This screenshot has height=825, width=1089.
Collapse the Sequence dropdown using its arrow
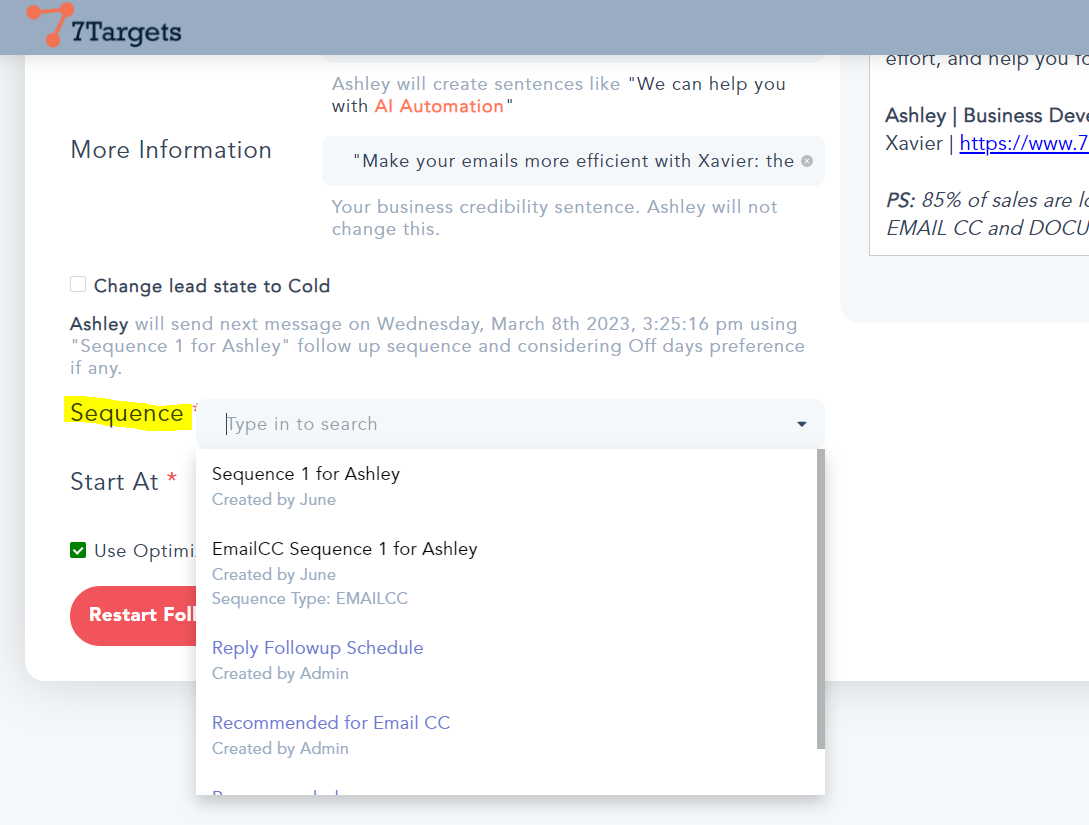[x=801, y=424]
